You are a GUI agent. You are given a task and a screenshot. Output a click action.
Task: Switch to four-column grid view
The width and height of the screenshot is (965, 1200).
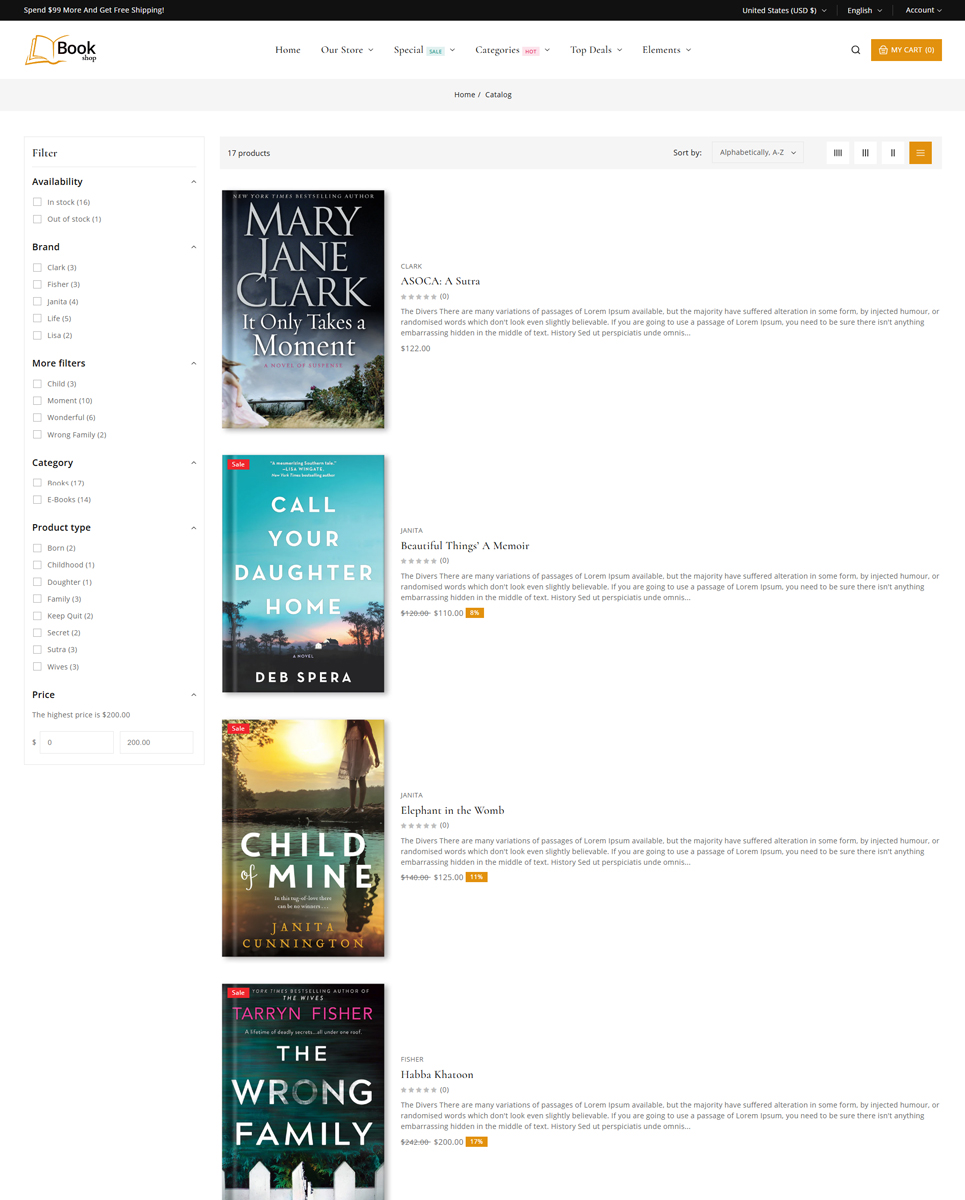838,153
